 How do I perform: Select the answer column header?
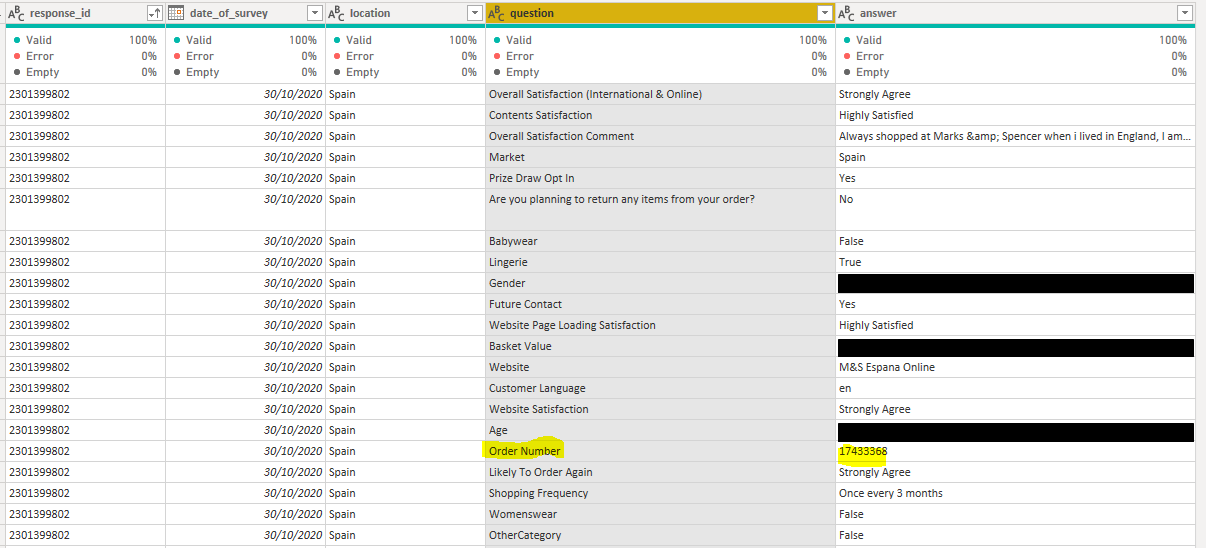click(x=1015, y=13)
